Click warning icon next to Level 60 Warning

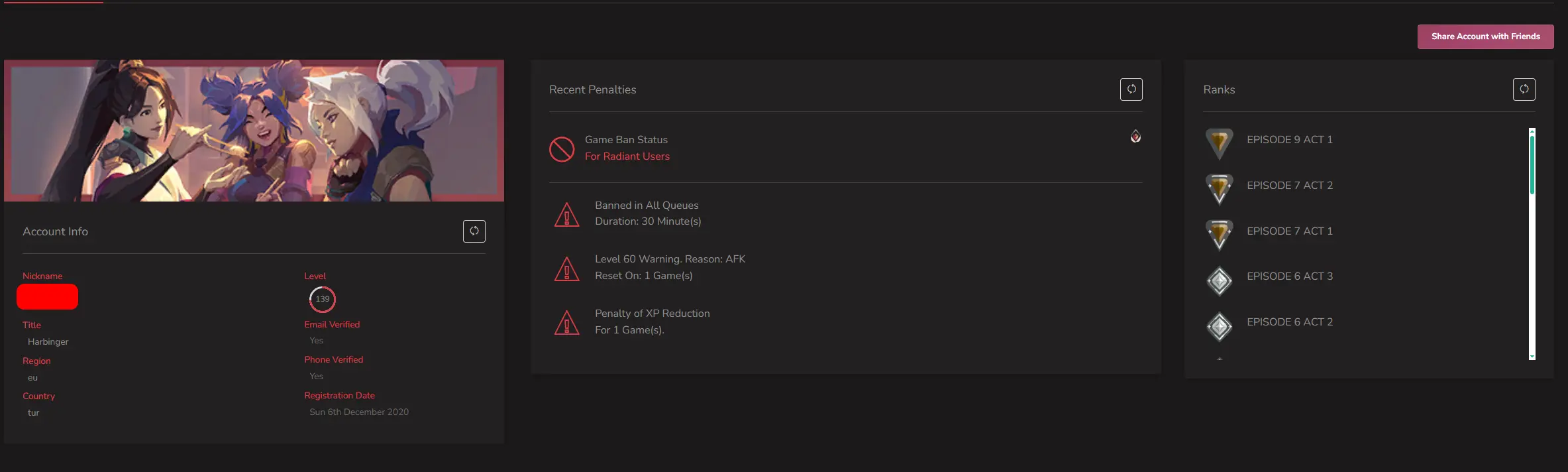tap(566, 268)
